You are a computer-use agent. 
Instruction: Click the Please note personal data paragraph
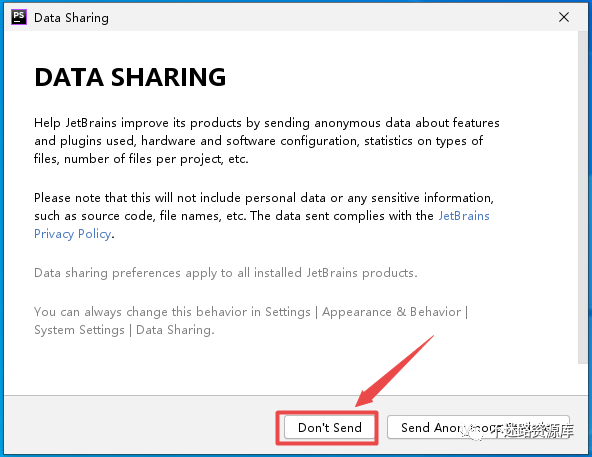click(264, 216)
